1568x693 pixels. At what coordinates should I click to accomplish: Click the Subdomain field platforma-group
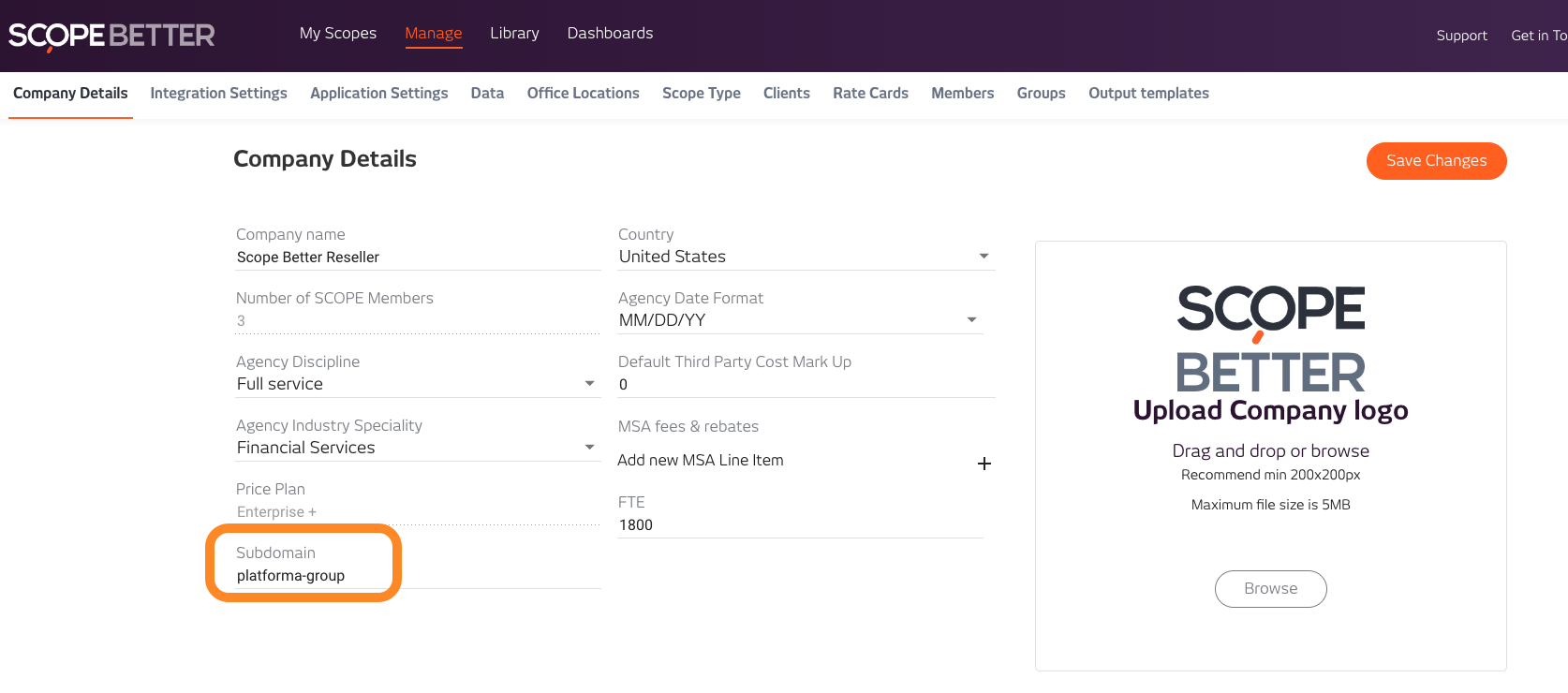[x=418, y=576]
